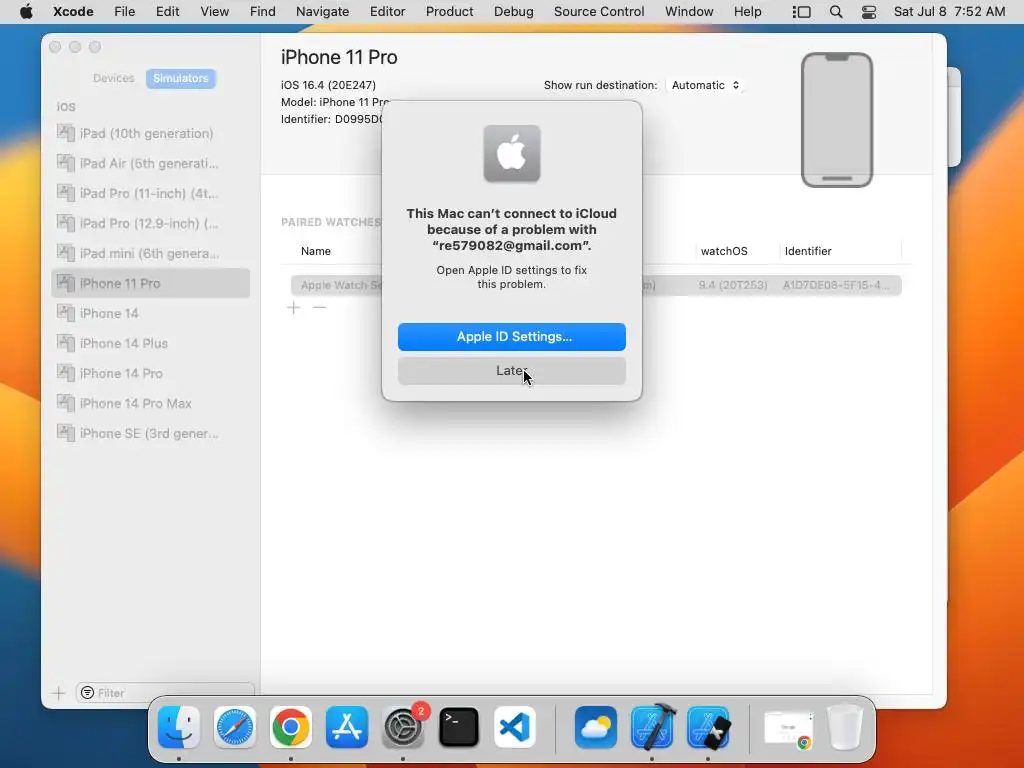Click the iOS section header
The image size is (1024, 768).
tap(66, 107)
